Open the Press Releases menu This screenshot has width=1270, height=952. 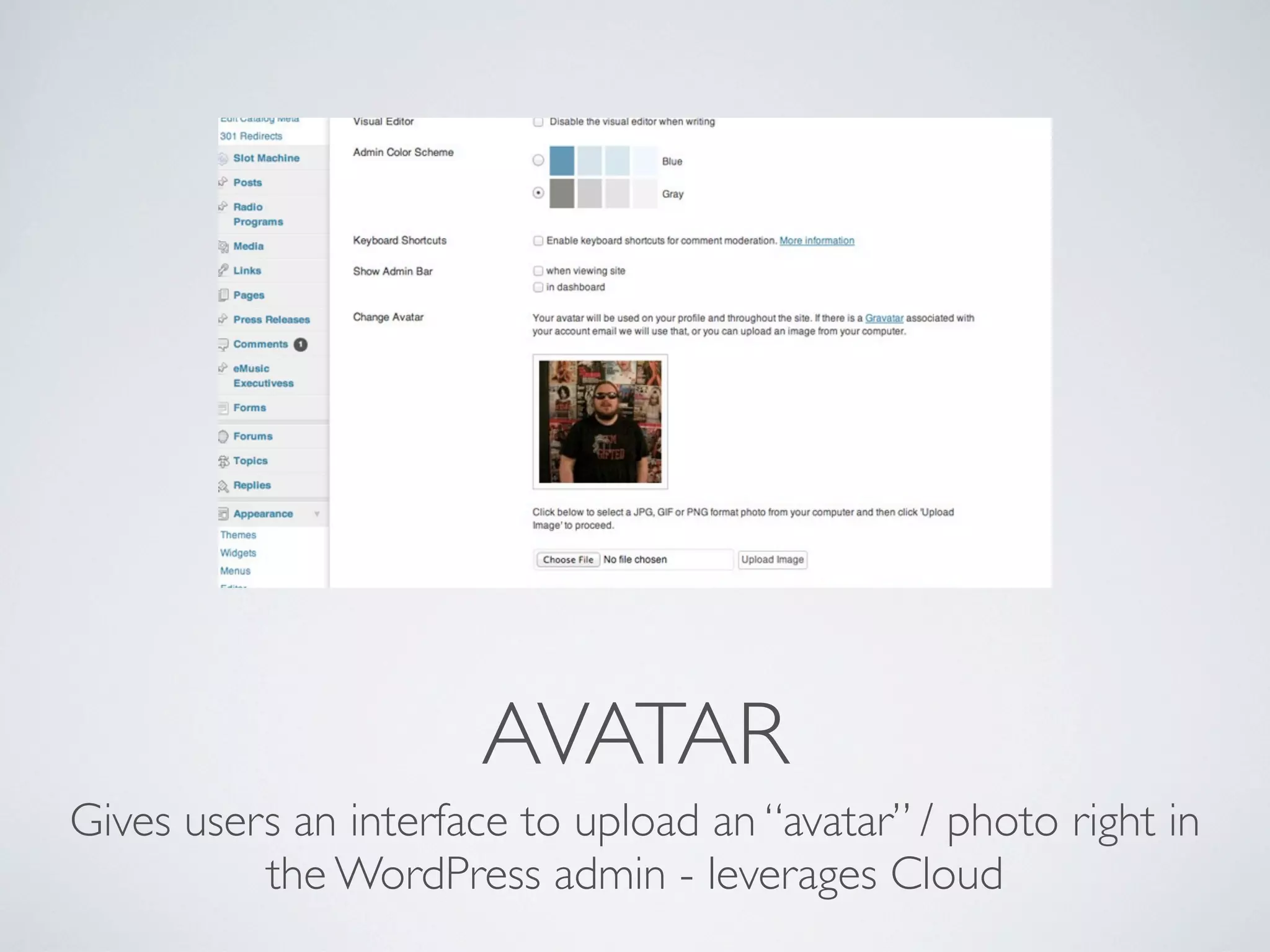coord(272,319)
